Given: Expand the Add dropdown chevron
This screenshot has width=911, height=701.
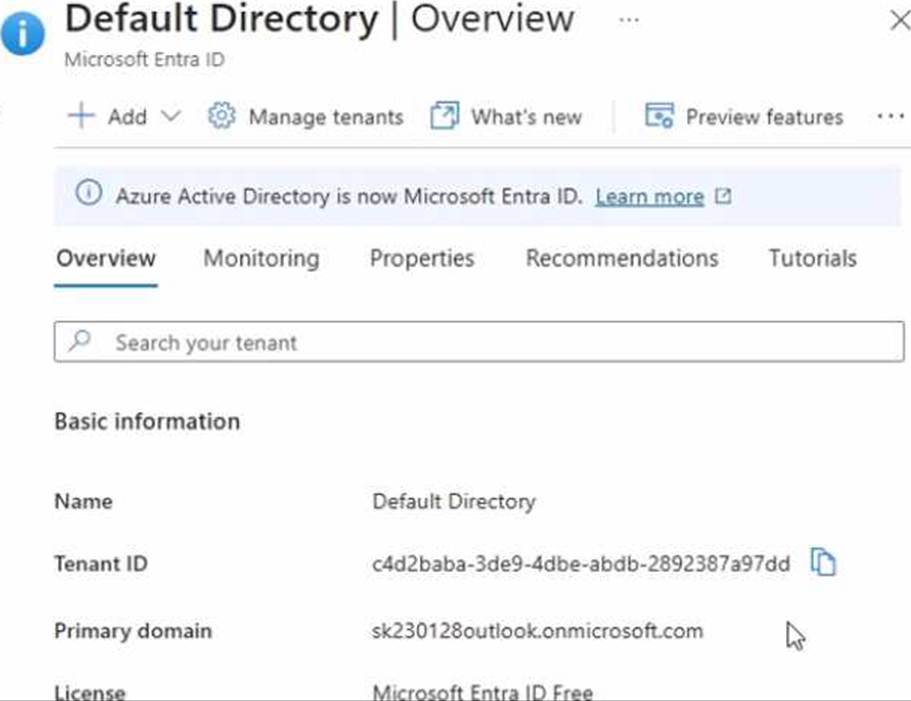Looking at the screenshot, I should (171, 116).
